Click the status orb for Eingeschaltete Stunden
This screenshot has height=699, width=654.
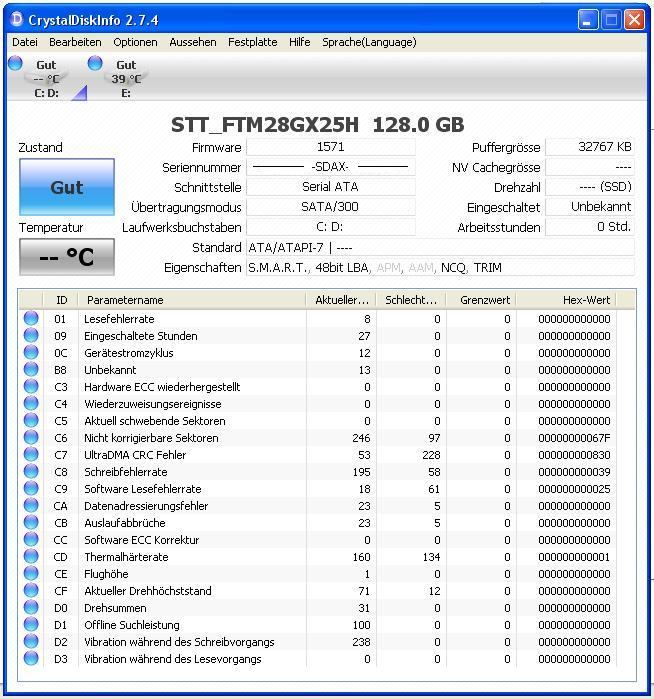point(31,335)
